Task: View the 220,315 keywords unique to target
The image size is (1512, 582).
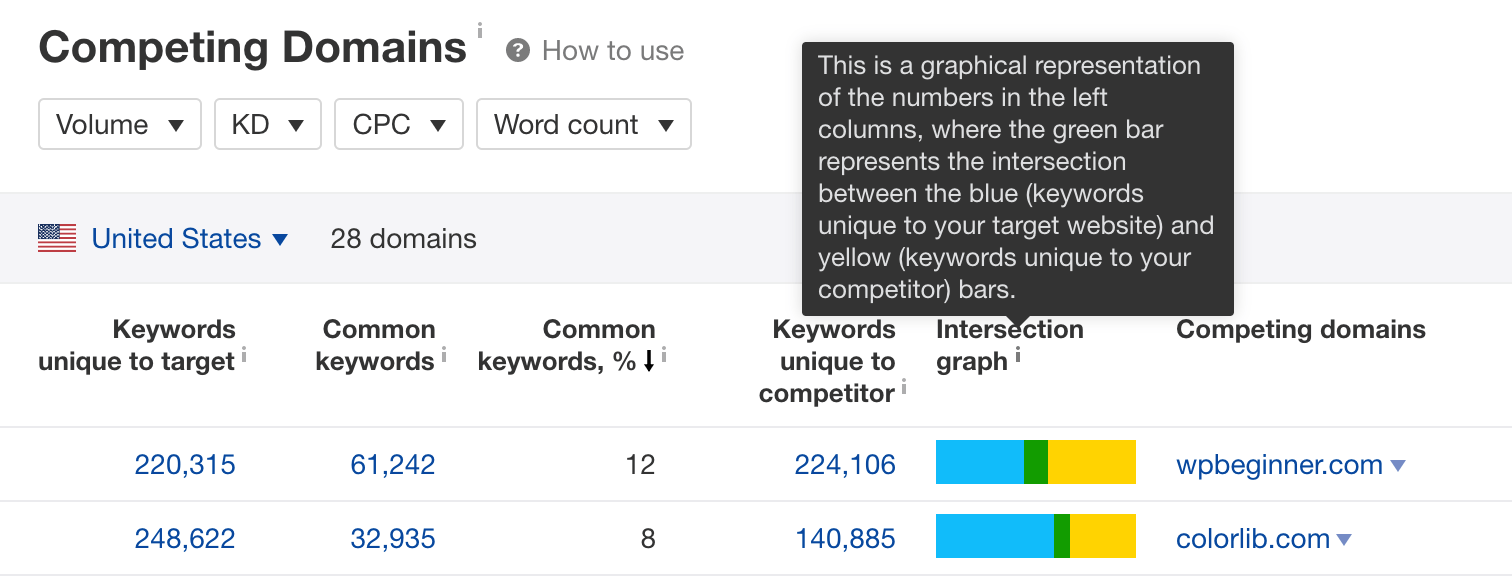Action: pos(184,464)
